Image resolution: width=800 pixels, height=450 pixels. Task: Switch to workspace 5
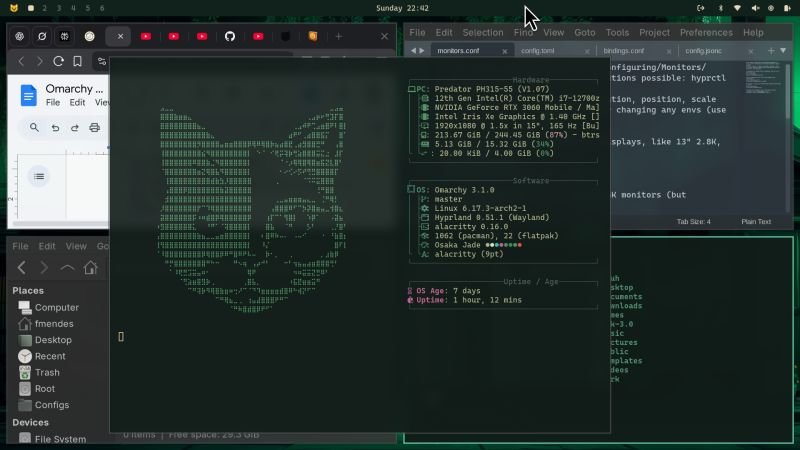coord(88,8)
